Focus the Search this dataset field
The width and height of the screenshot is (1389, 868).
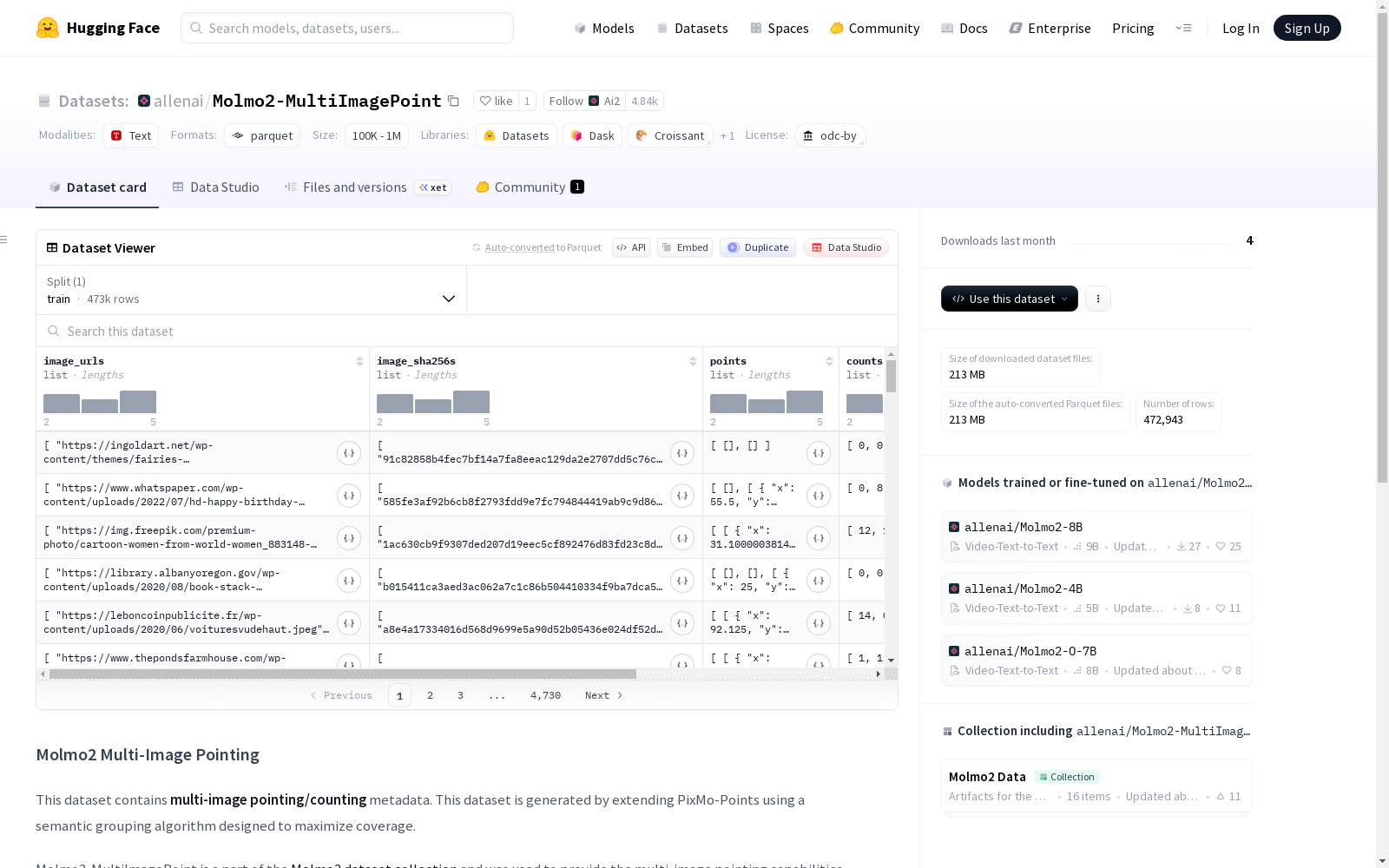(x=467, y=331)
